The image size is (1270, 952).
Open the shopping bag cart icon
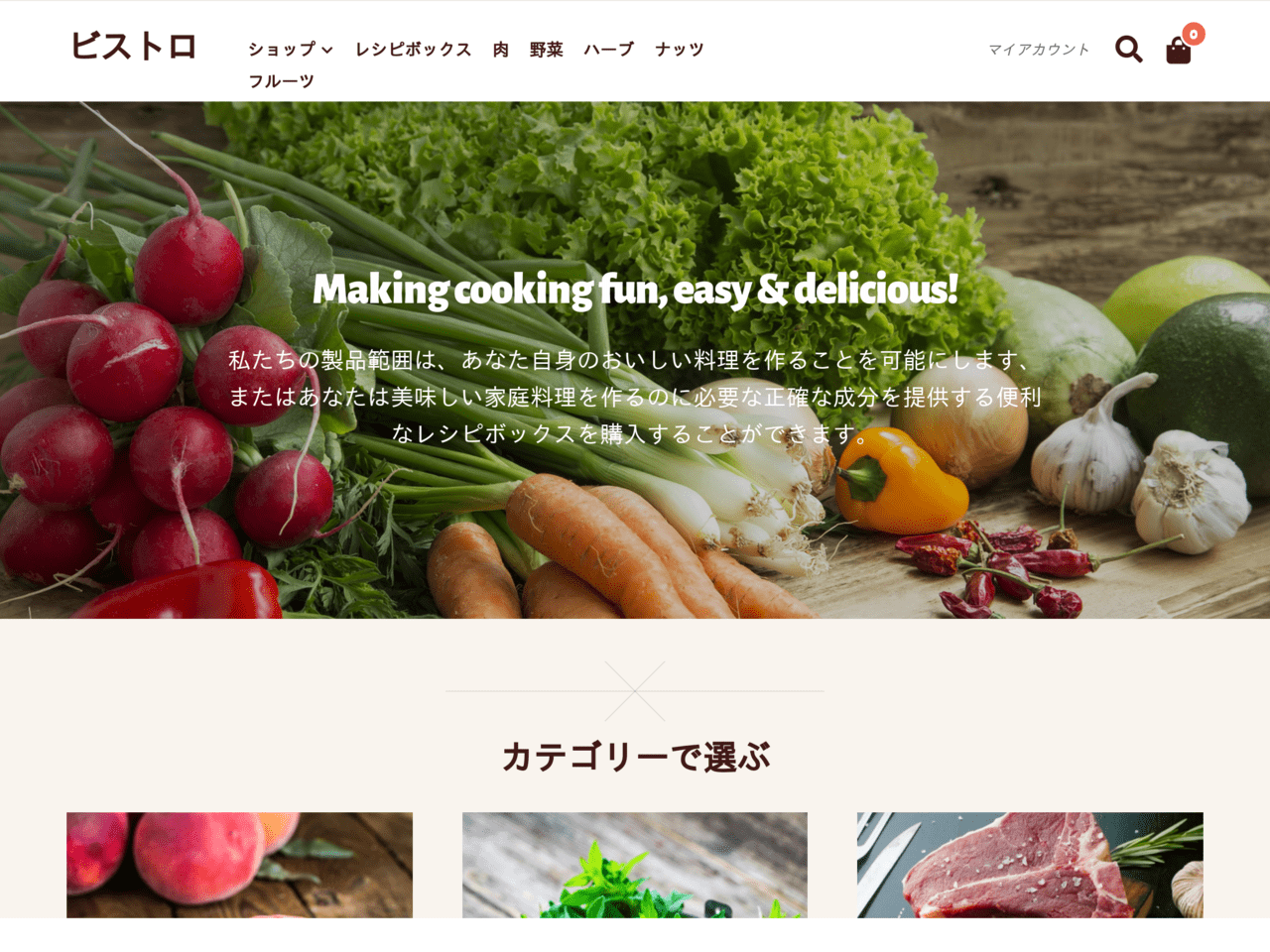[x=1178, y=51]
